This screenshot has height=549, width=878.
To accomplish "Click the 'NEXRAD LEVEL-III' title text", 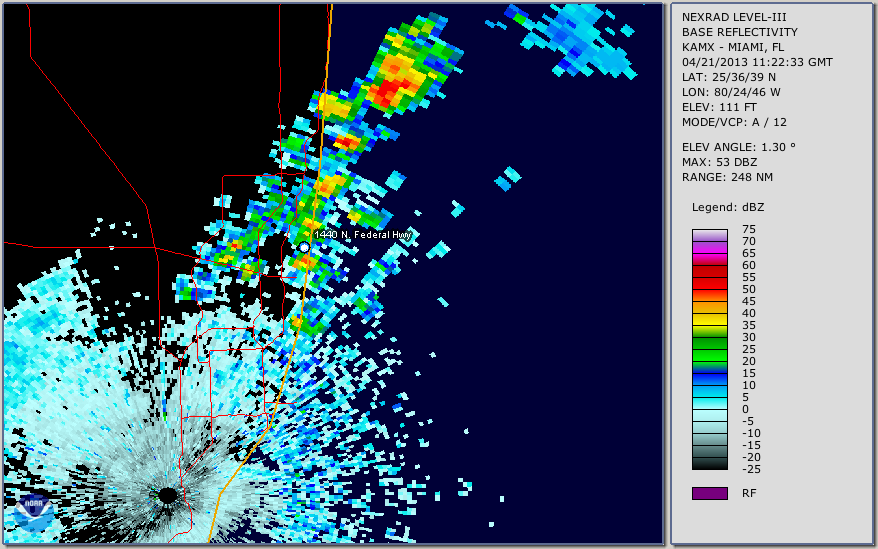I will point(734,17).
